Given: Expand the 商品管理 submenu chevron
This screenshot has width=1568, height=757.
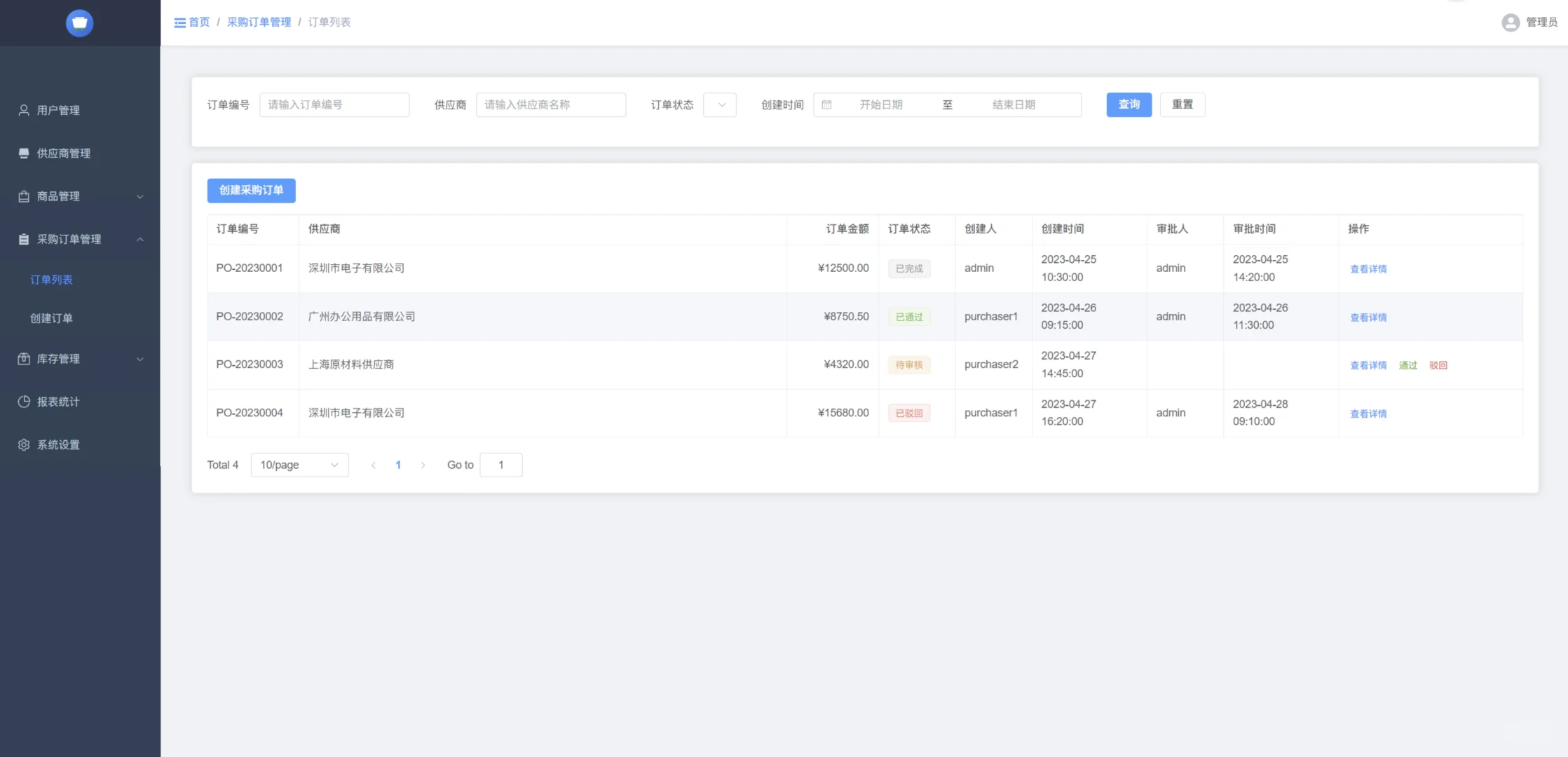Looking at the screenshot, I should pos(139,196).
